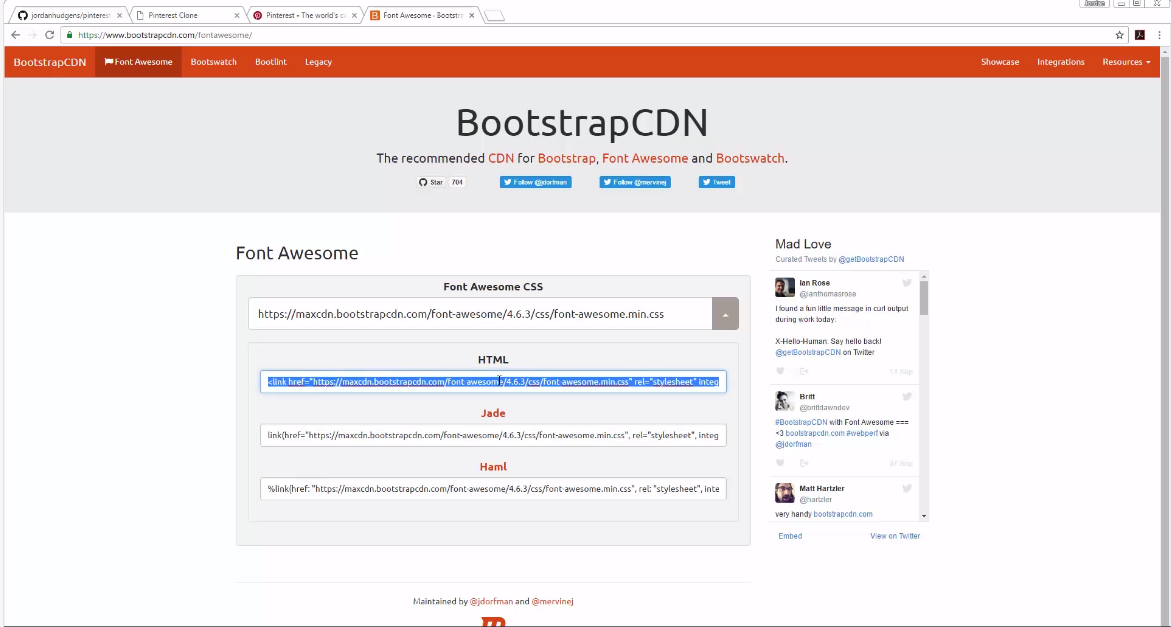Screen dimensions: 1171x627
Task: Click the @mervinej footer maintainer link
Action: [x=553, y=601]
